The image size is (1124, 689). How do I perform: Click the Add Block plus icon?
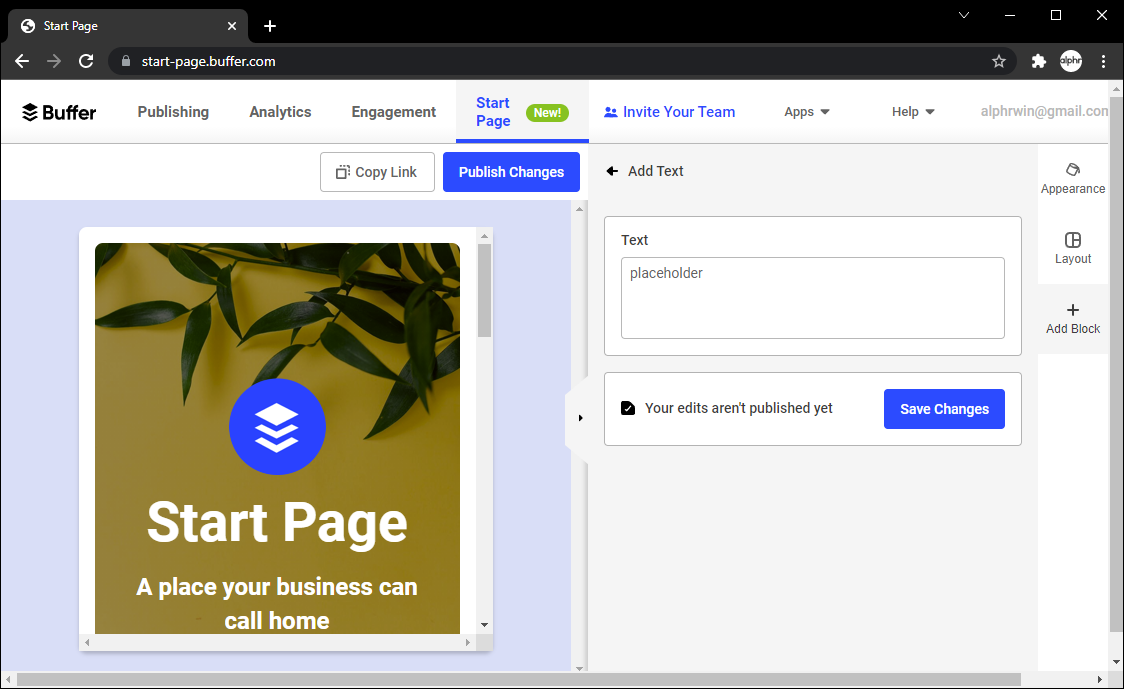pyautogui.click(x=1073, y=310)
